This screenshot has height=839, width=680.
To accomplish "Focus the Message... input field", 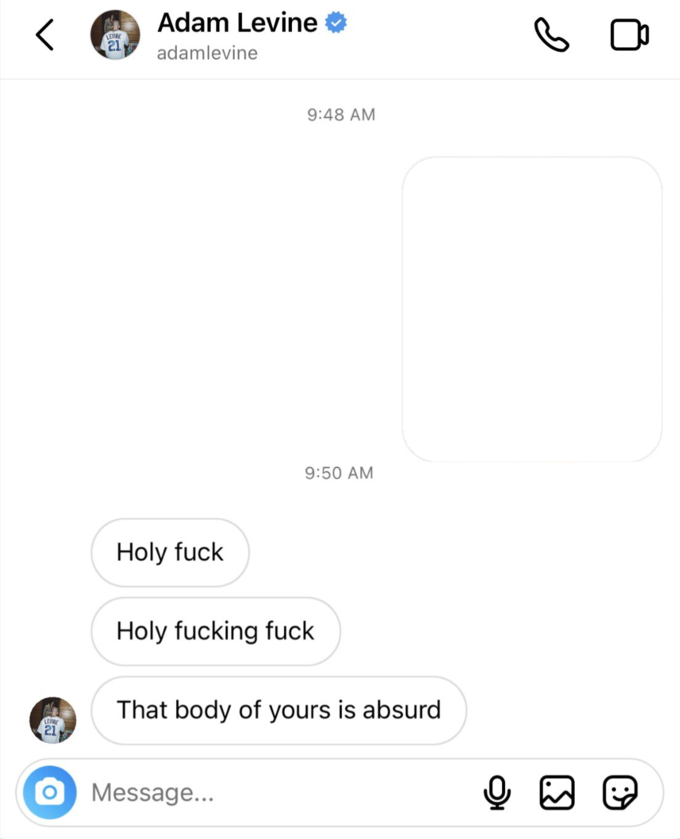I will click(x=284, y=792).
